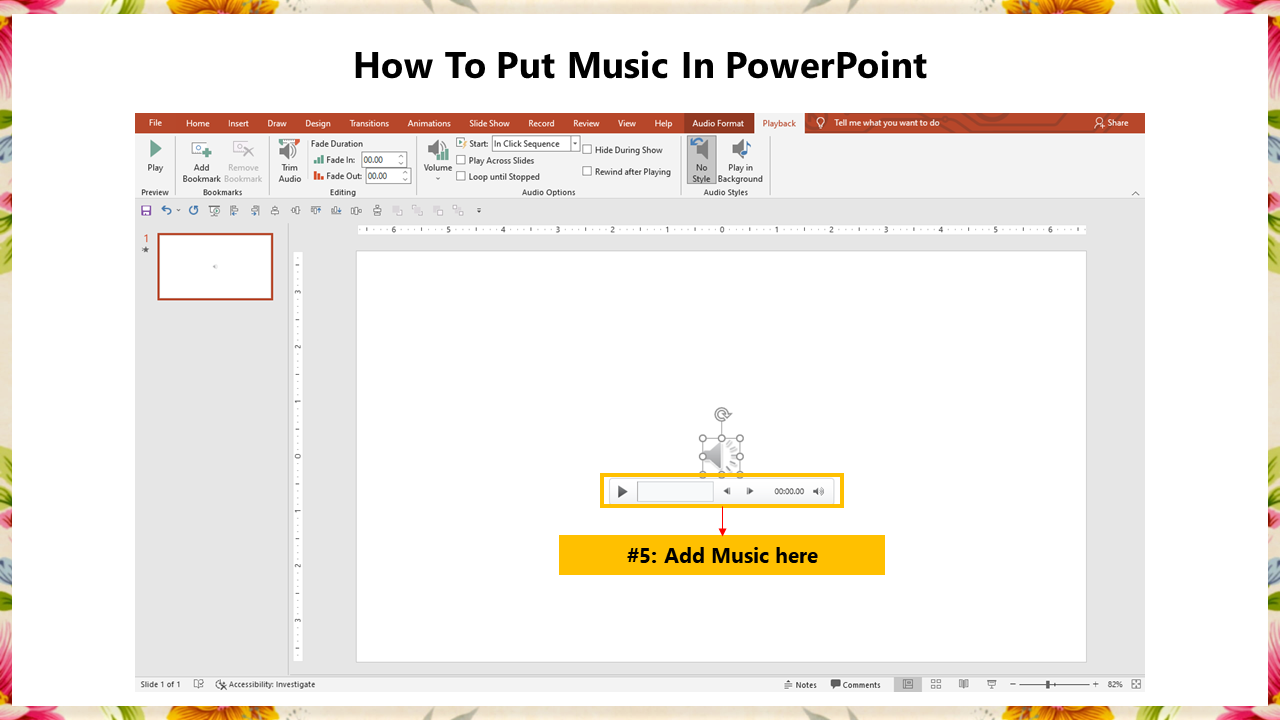The width and height of the screenshot is (1280, 720).
Task: Open the File menu tab
Action: 155,123
